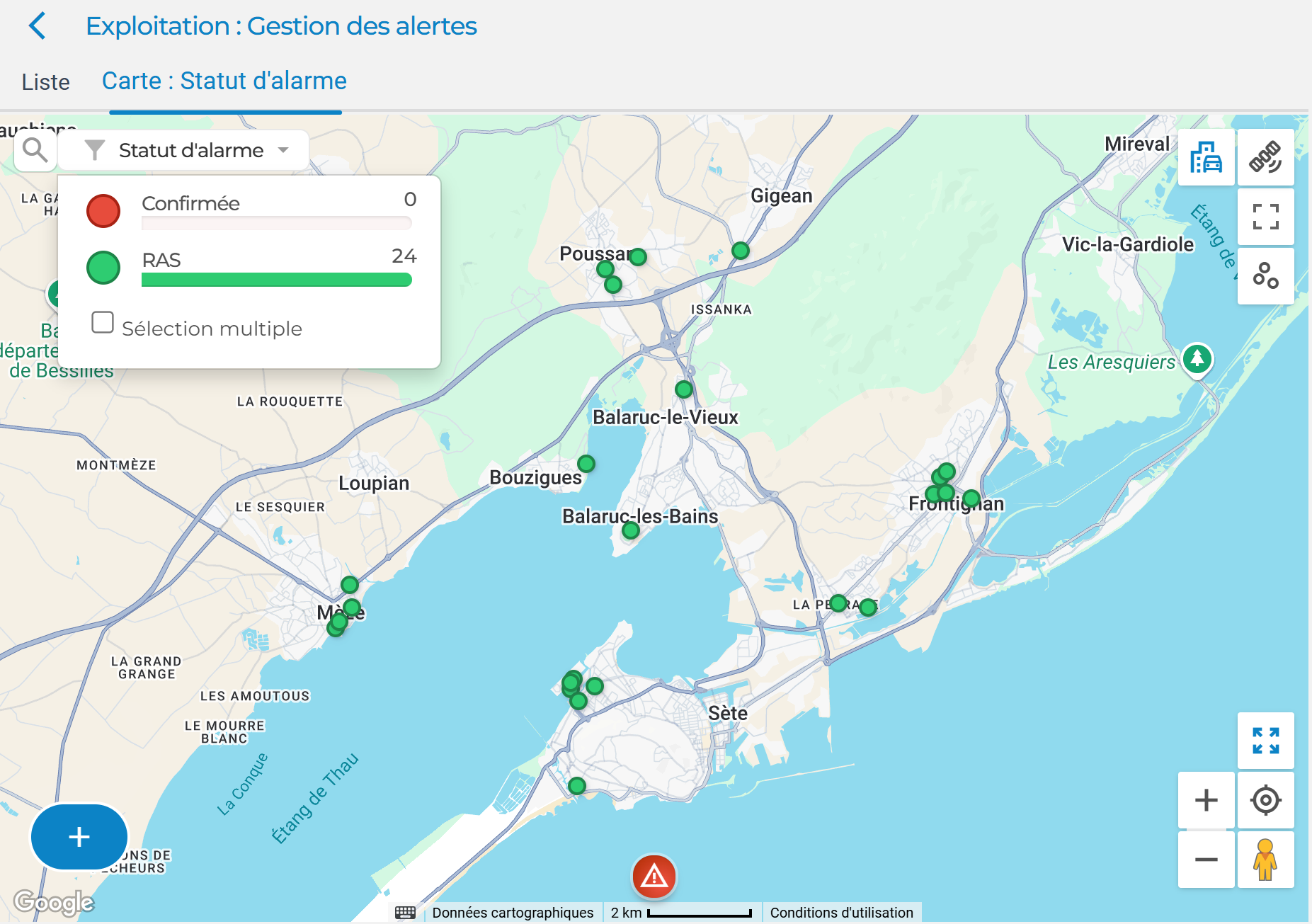Open Conditions d'utilisation link
Viewport: 1312px width, 924px height.
pos(841,913)
